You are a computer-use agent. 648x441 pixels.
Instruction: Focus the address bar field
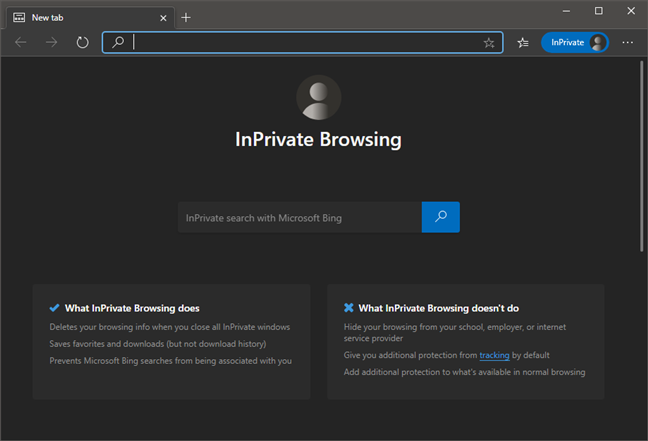click(x=303, y=42)
